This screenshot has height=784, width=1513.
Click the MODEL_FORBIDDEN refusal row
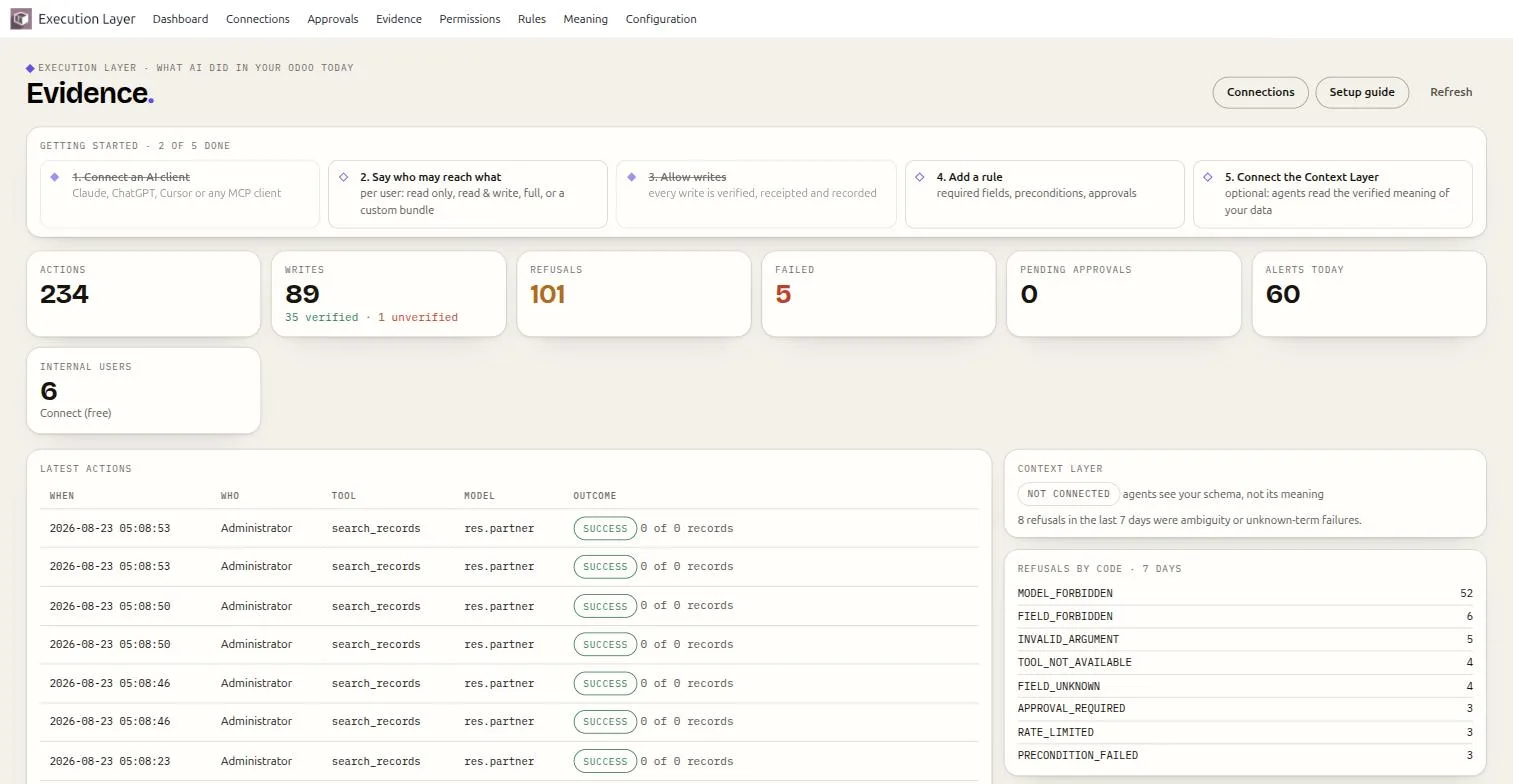(1245, 593)
